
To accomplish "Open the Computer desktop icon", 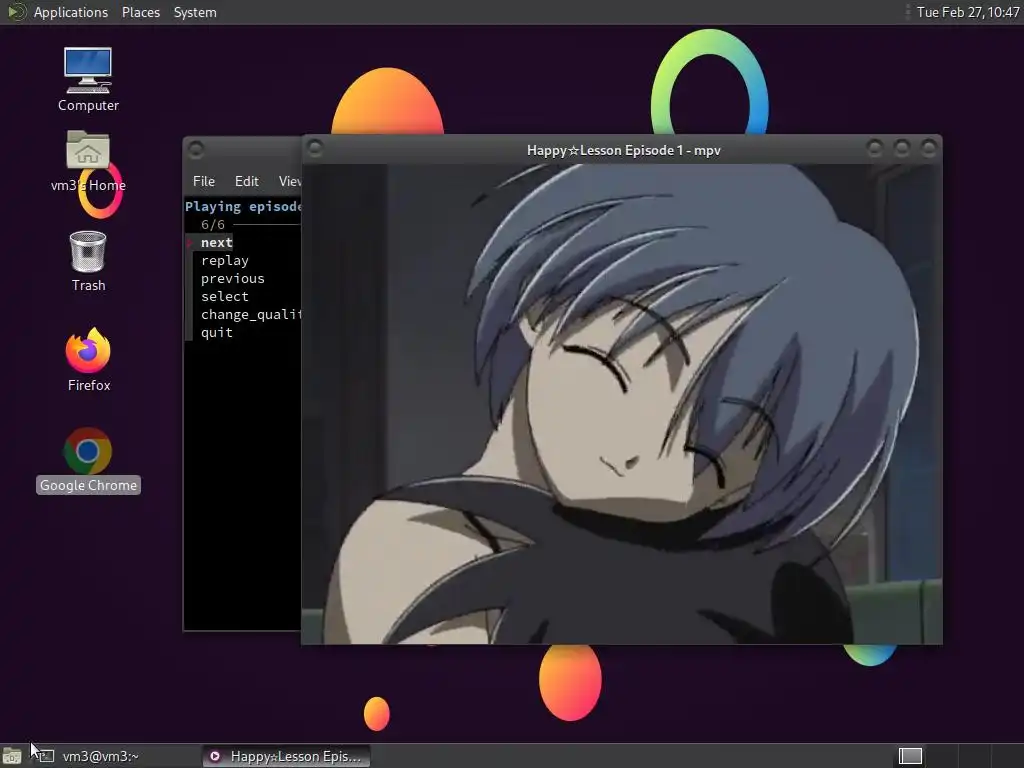I will pos(88,78).
